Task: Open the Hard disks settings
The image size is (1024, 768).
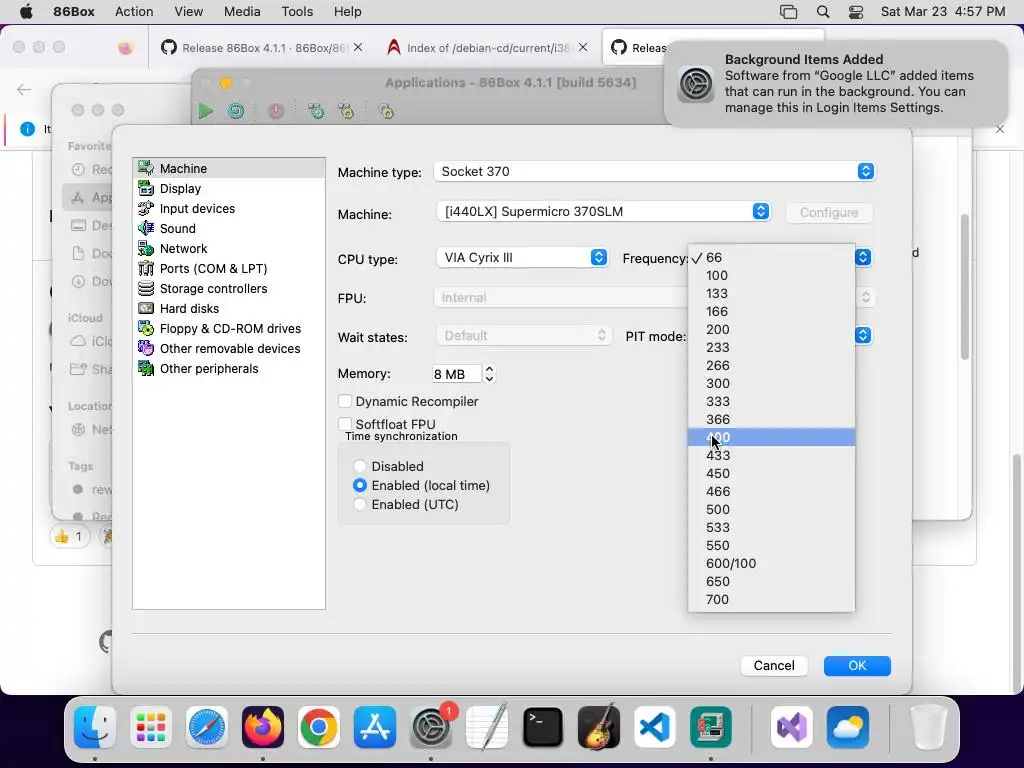Action: pos(229,308)
